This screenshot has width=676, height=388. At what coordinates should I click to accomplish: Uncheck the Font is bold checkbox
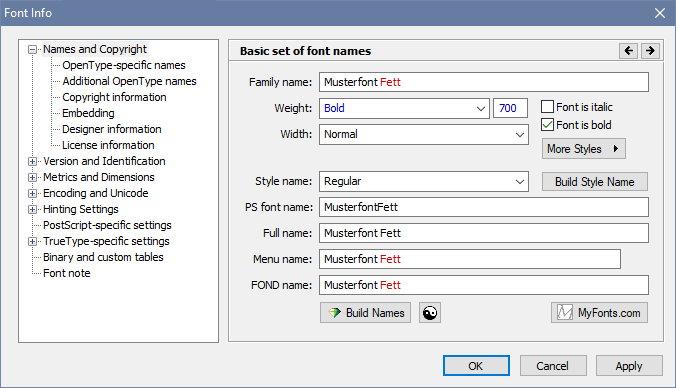547,125
